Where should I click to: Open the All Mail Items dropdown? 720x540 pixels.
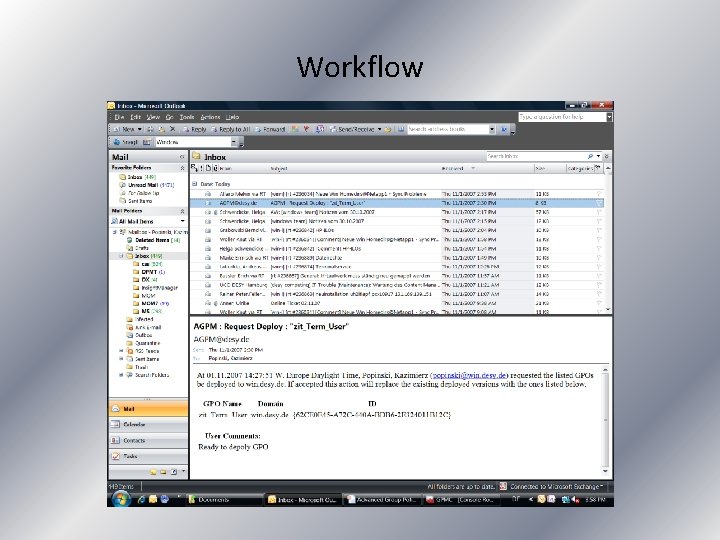(182, 221)
